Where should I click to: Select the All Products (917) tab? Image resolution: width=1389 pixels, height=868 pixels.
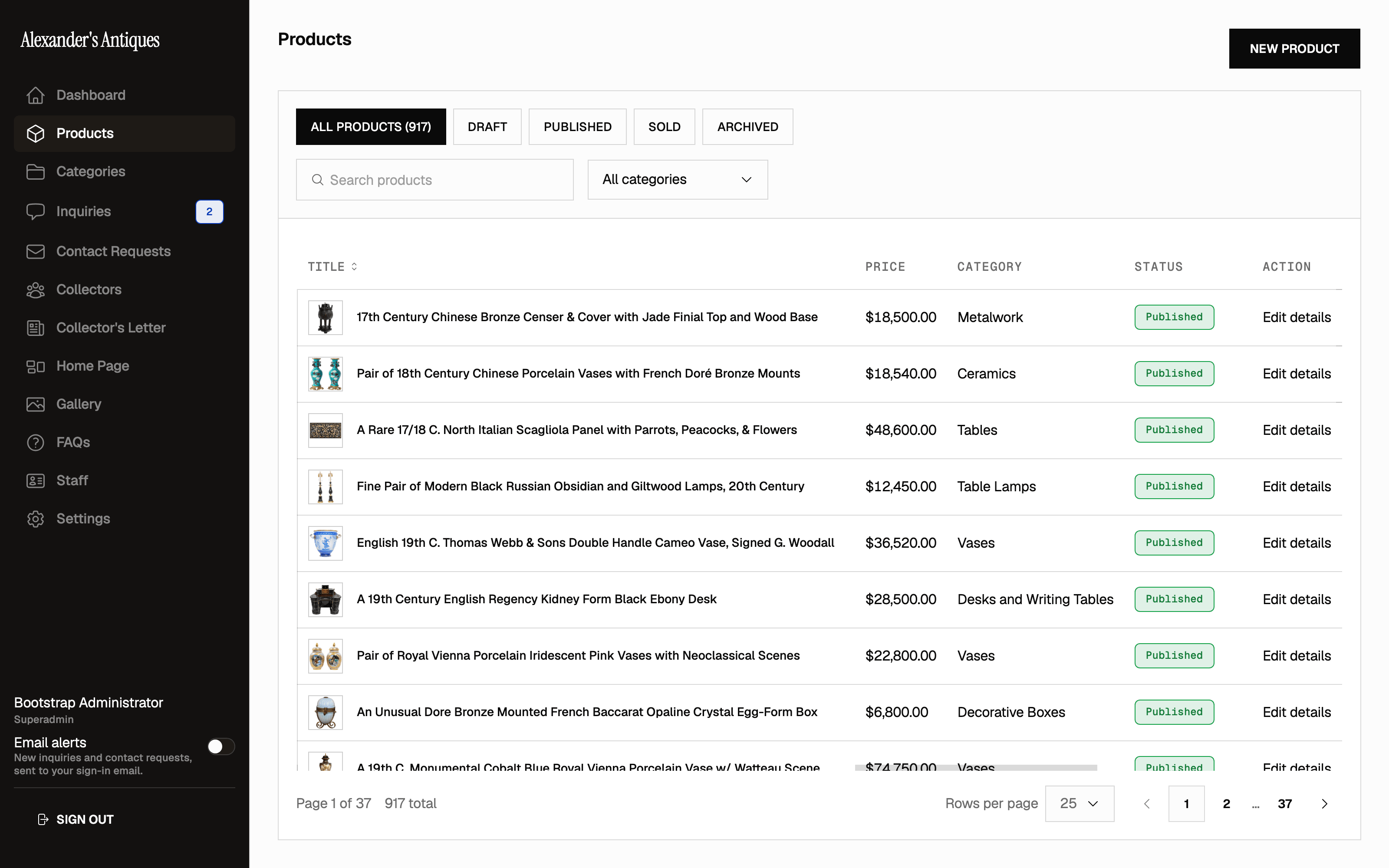[x=371, y=127]
